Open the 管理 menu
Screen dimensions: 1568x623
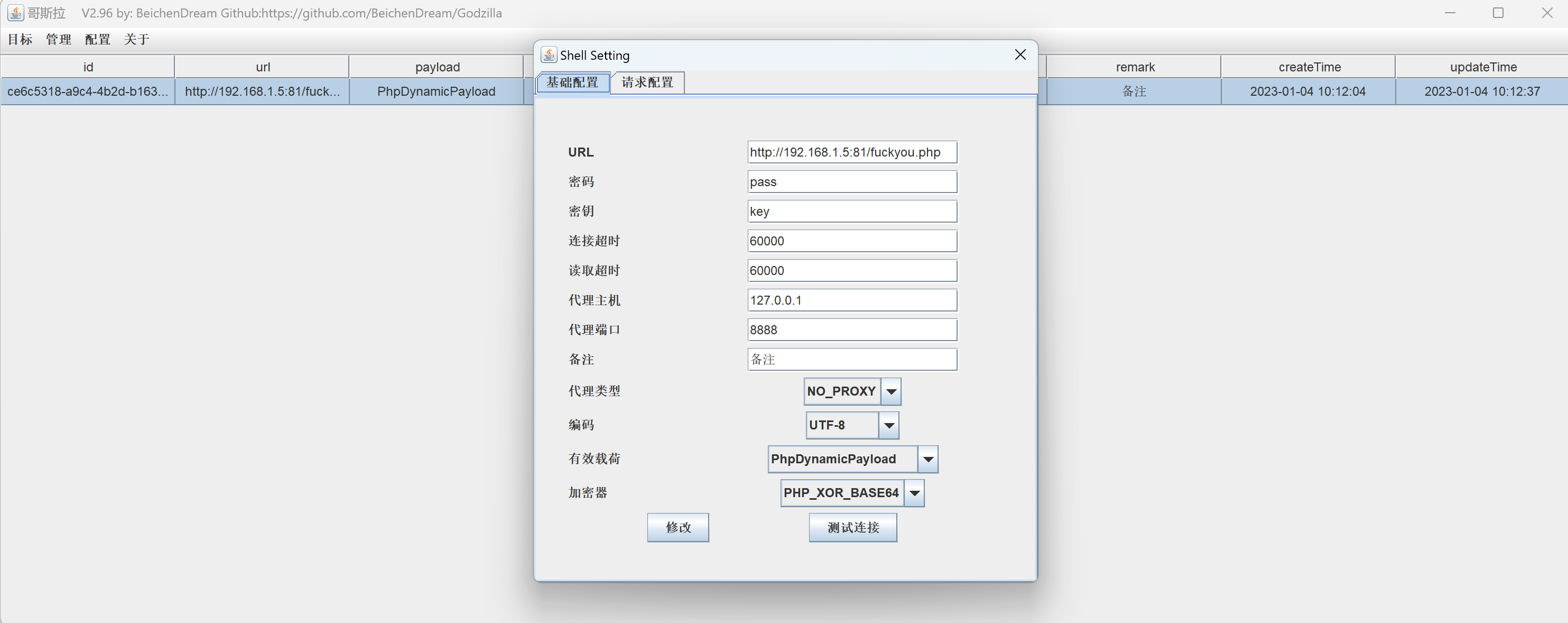(59, 40)
